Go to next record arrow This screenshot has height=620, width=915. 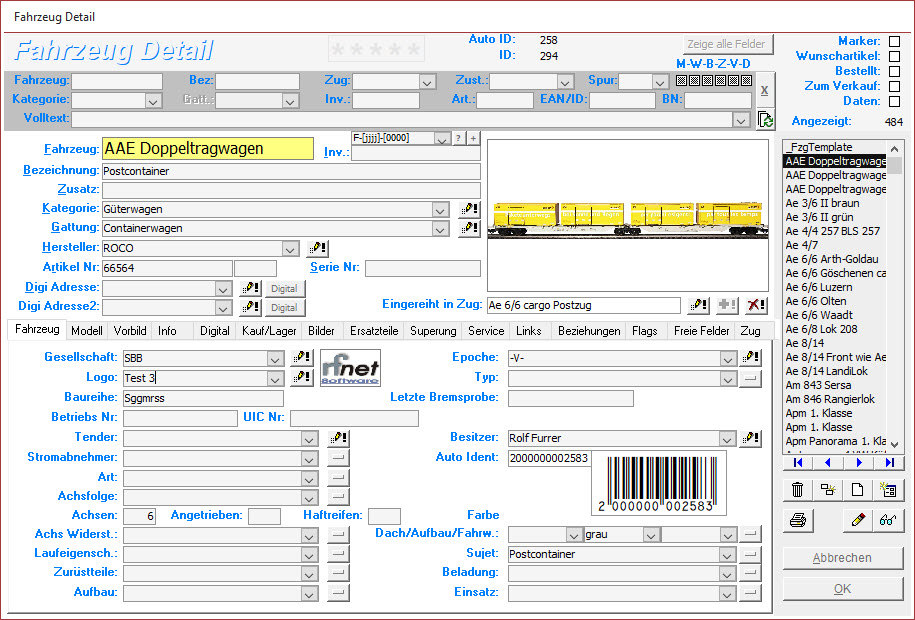click(858, 462)
